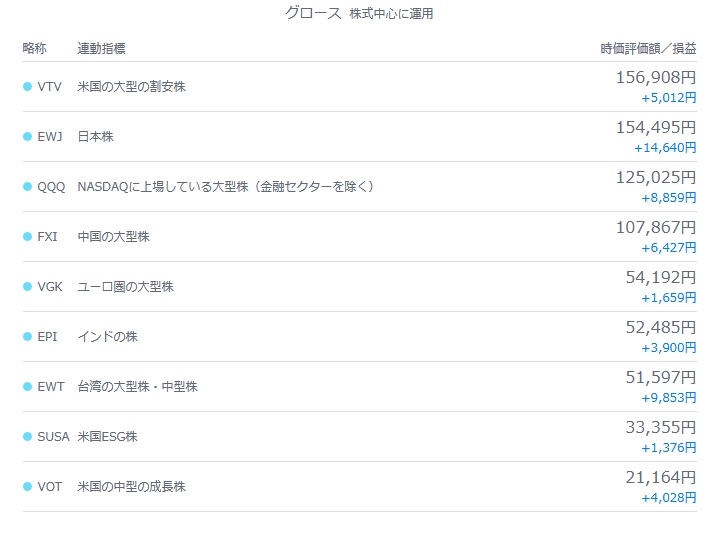The width and height of the screenshot is (724, 536).
Task: Click the blue dot beside QQQ
Action: (28, 187)
